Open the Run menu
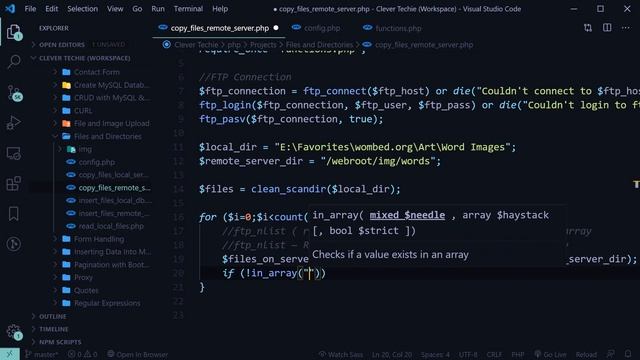The image size is (640, 360). tap(158, 9)
